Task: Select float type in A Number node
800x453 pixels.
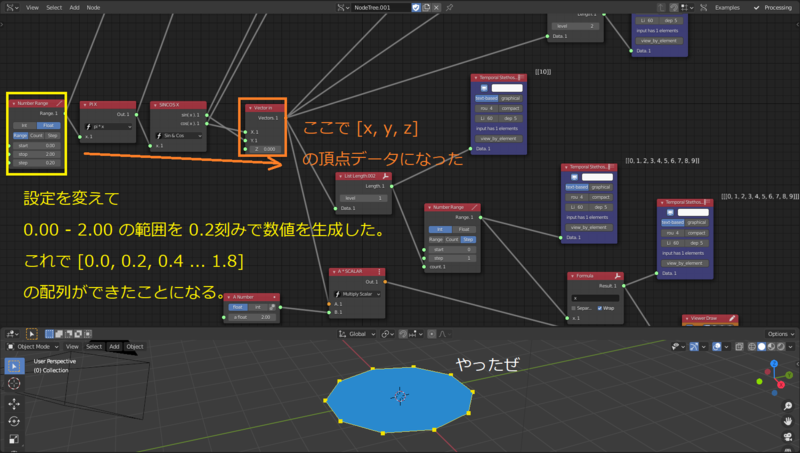Action: pos(238,307)
